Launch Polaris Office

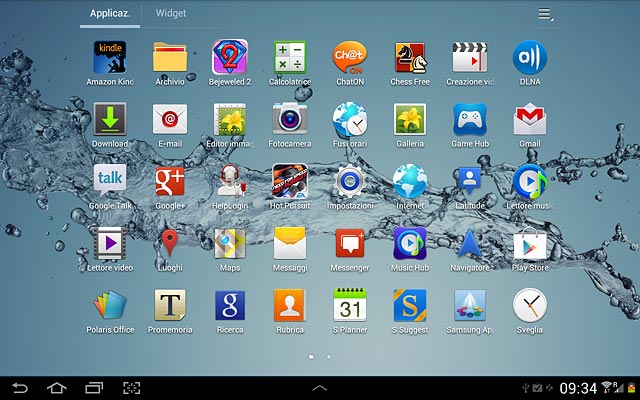pyautogui.click(x=110, y=311)
